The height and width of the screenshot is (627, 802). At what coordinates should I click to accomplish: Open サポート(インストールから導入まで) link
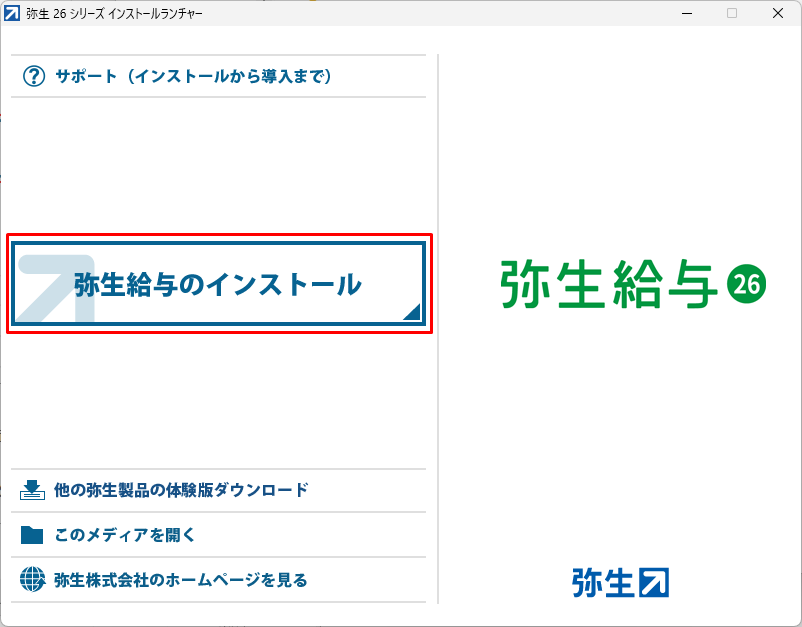coord(193,76)
